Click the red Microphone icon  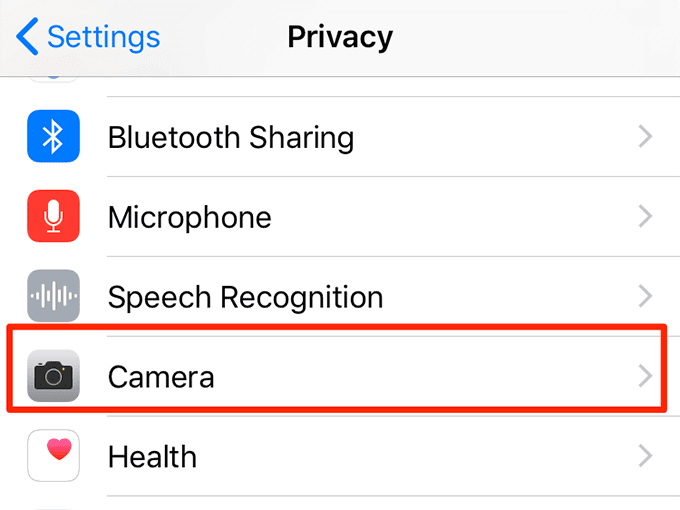pos(53,217)
